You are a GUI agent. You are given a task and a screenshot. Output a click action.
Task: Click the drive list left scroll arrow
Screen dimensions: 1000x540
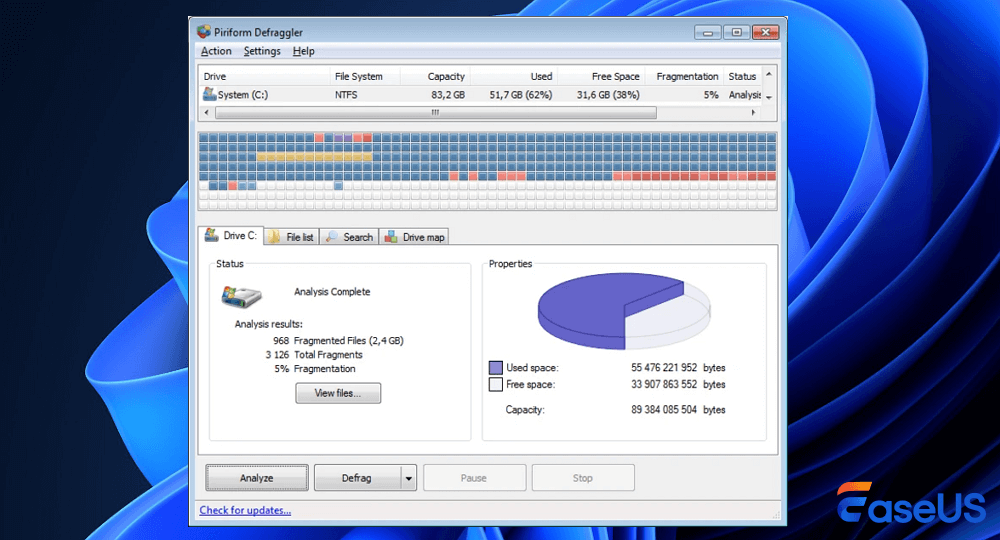tap(206, 113)
